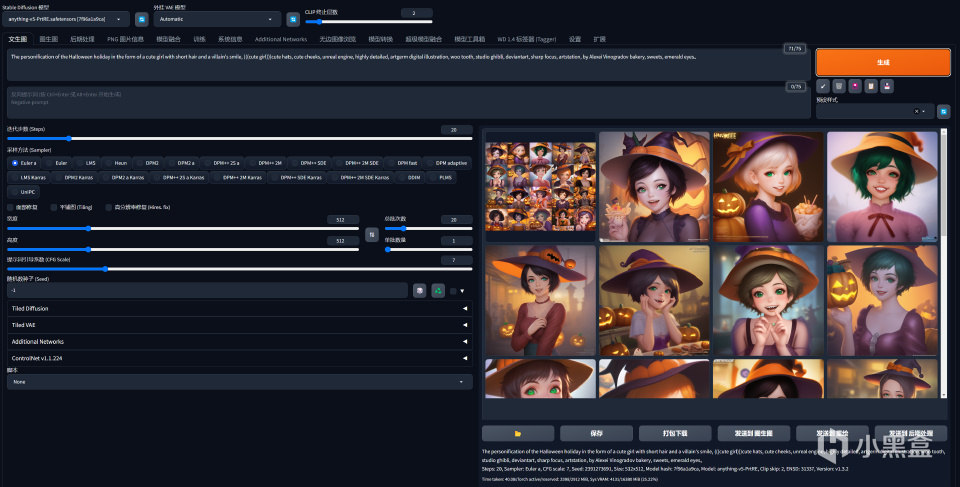The width and height of the screenshot is (960, 487).
Task: Adjust the 宽度 width slider
Action: click(183, 228)
